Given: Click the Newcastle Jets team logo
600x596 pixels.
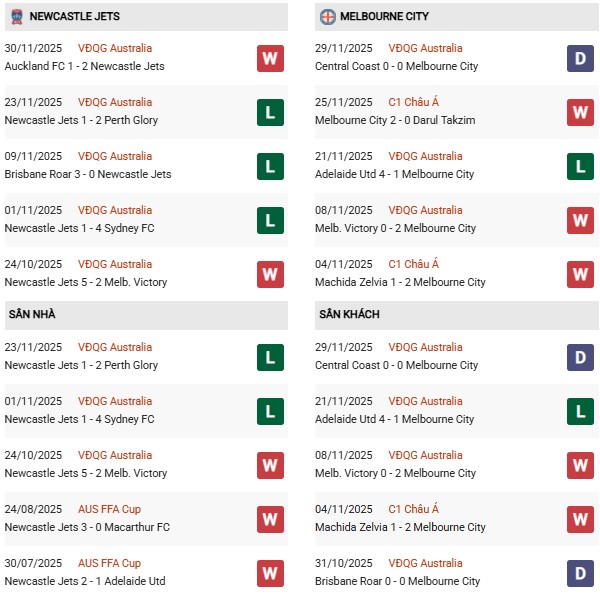Looking at the screenshot, I should pyautogui.click(x=16, y=16).
